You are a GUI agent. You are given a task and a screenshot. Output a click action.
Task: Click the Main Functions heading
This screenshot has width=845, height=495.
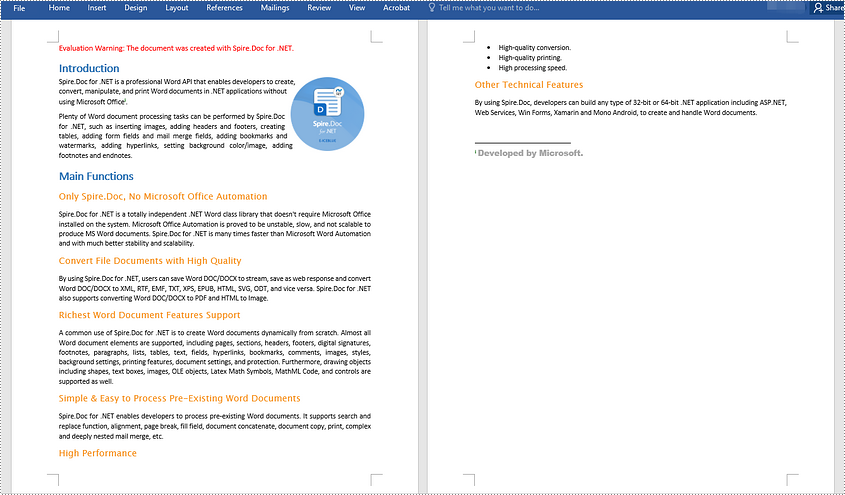96,176
